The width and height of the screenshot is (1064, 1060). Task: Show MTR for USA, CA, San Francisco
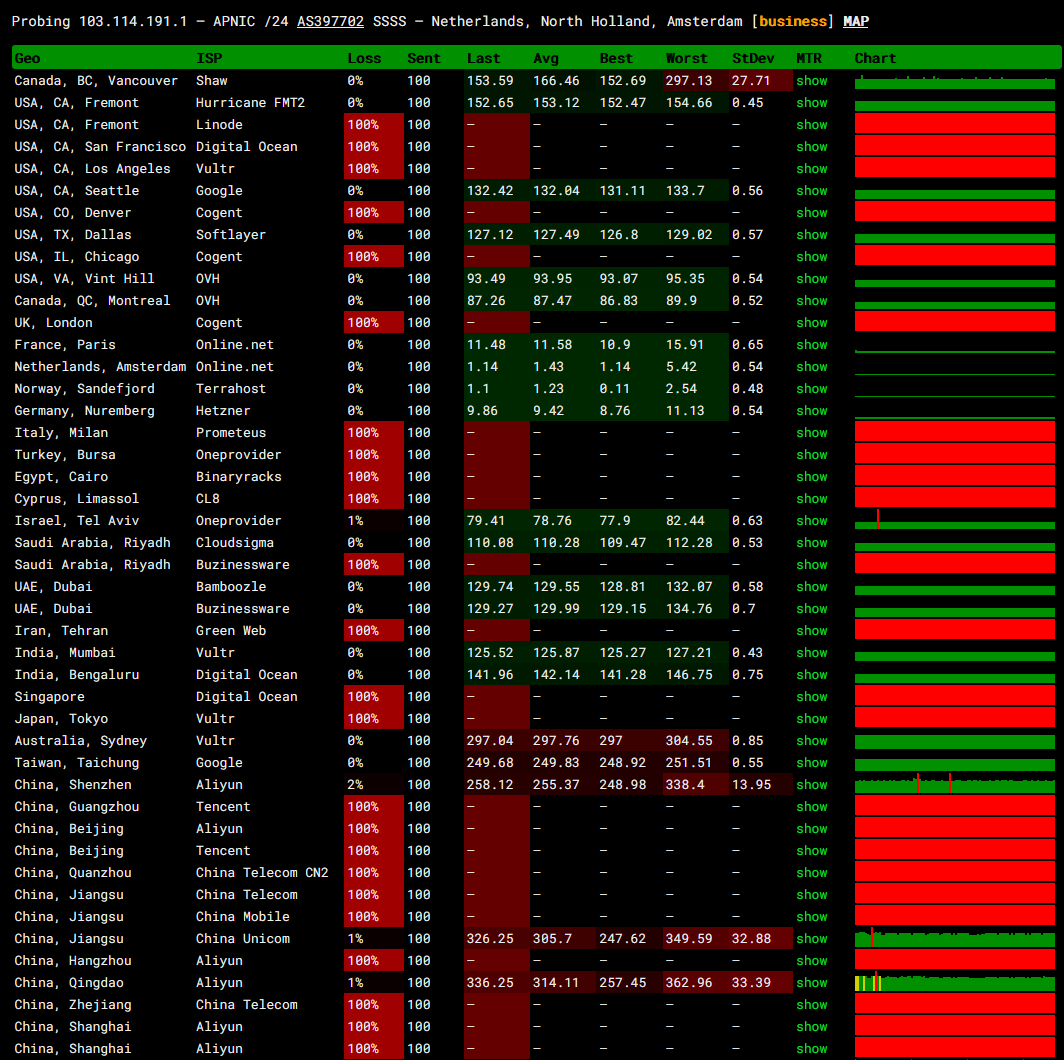[x=812, y=147]
